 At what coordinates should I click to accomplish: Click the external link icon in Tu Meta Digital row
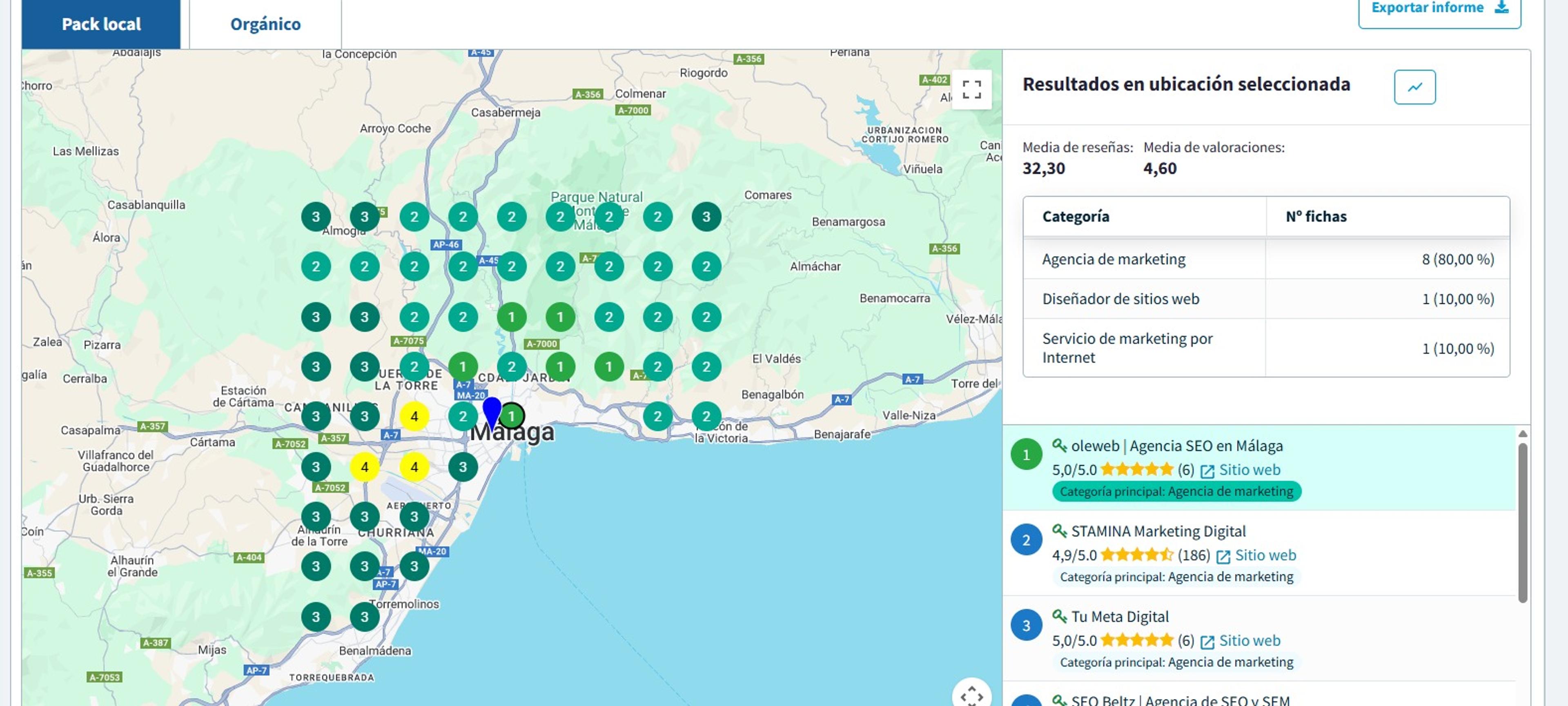pyautogui.click(x=1207, y=642)
